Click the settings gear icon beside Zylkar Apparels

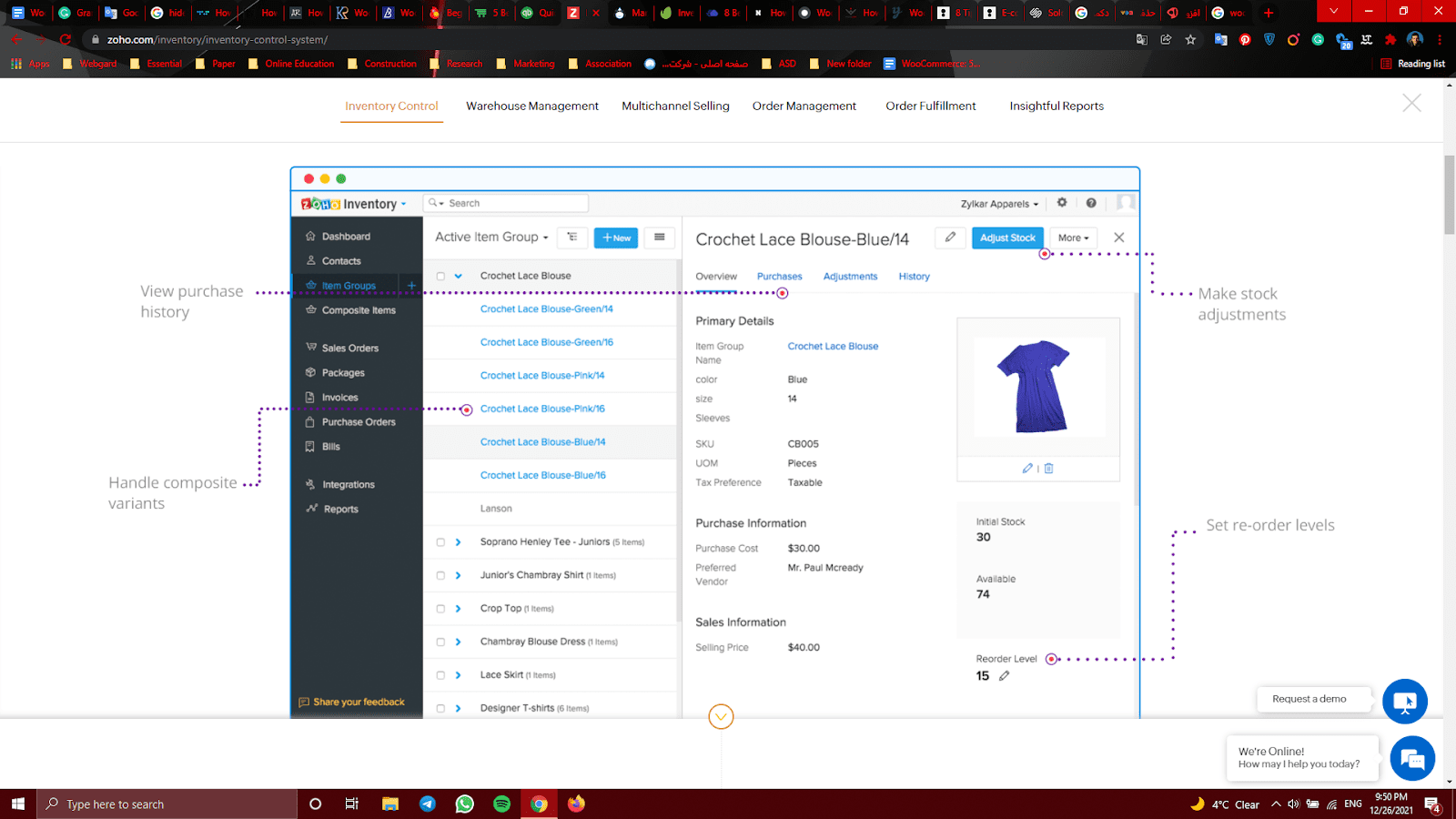pyautogui.click(x=1062, y=203)
